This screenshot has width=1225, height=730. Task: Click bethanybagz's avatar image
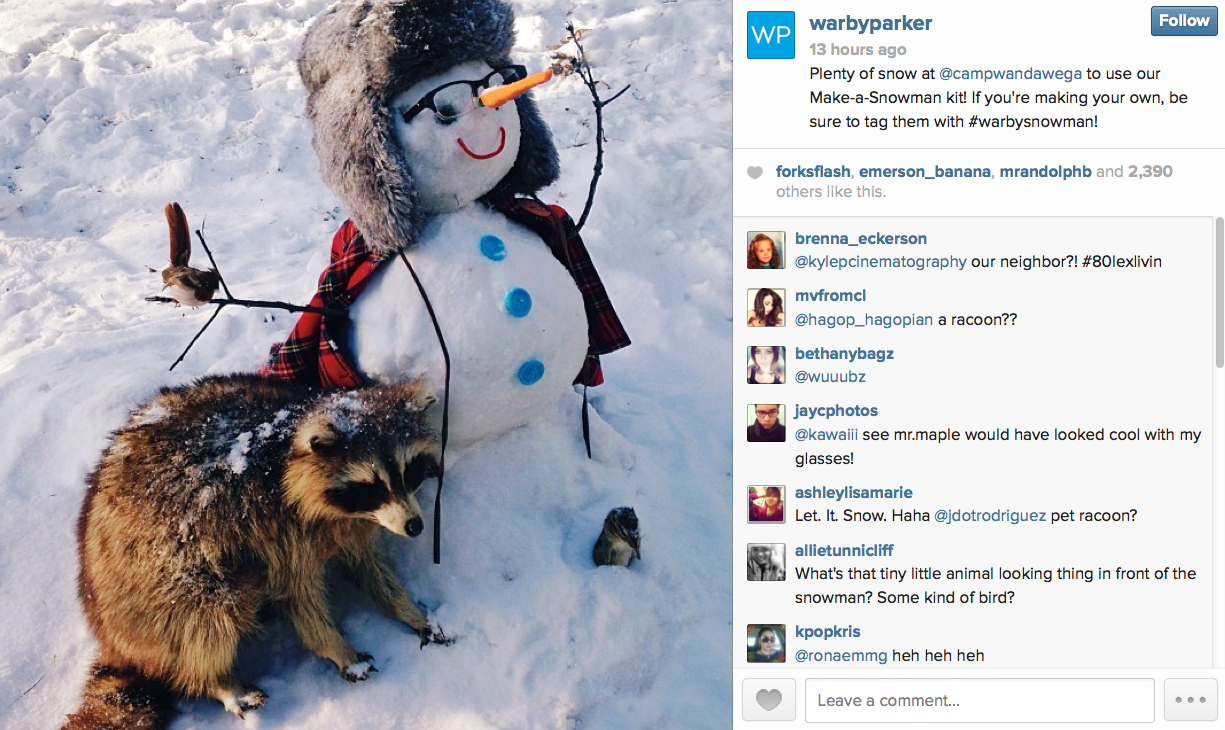[x=766, y=365]
